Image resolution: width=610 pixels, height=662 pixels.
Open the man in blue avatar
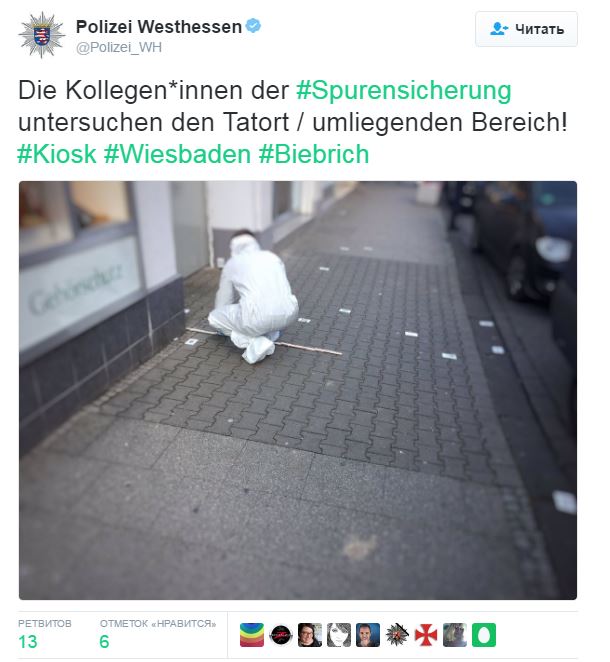368,635
